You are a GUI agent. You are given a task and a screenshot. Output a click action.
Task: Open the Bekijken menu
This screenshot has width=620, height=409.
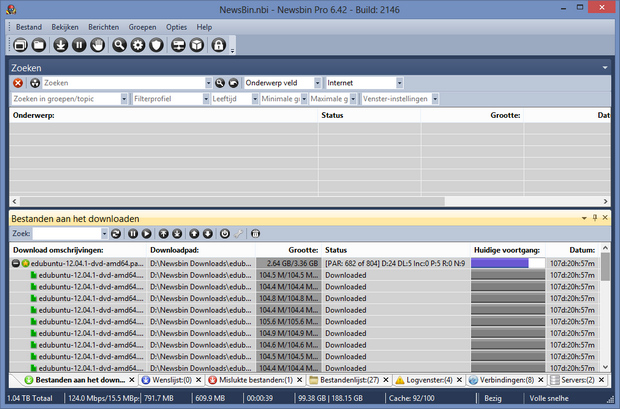click(65, 27)
